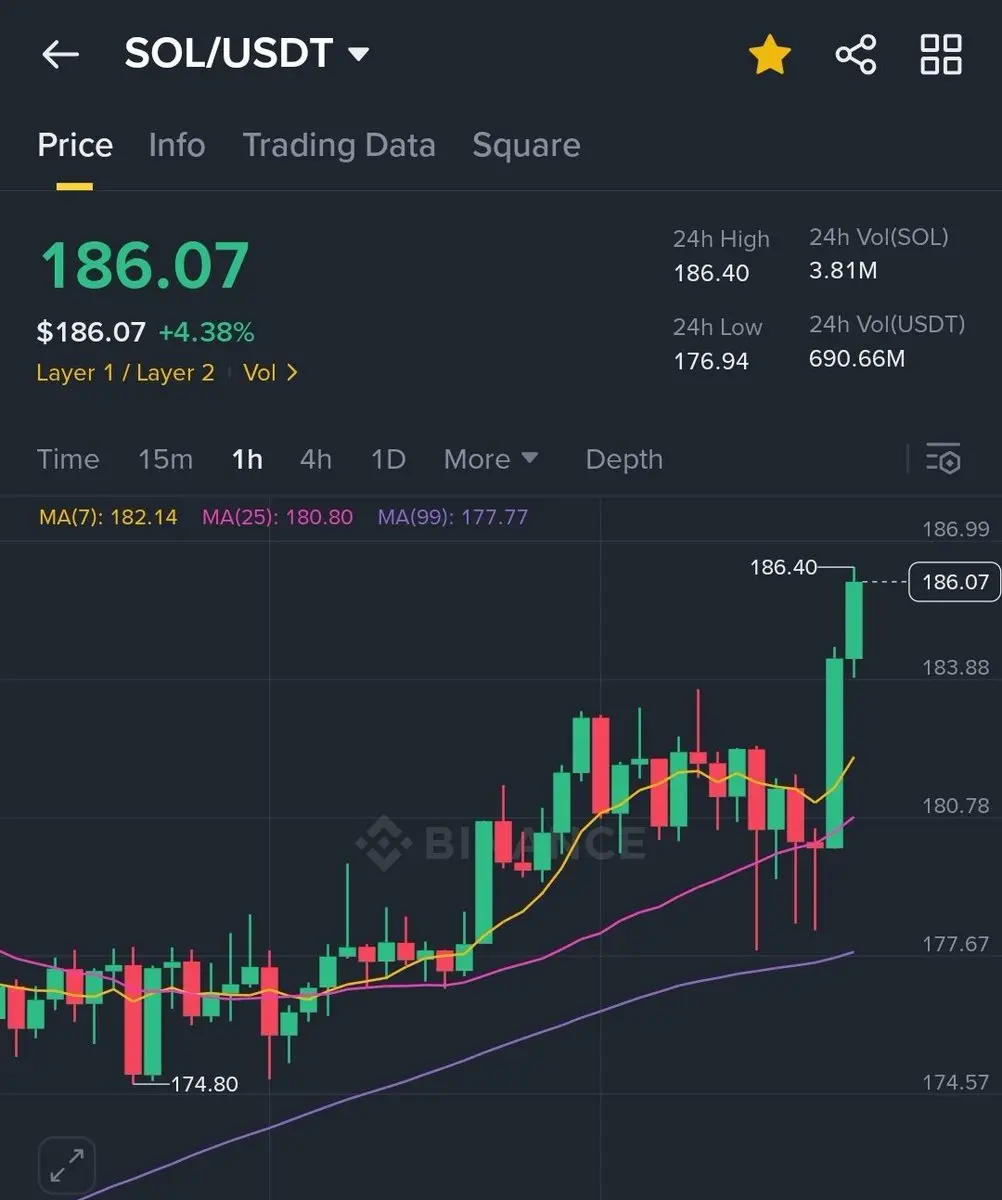Tap the 24h Vol(USDT) value 690.66M
1002x1200 pixels.
point(857,358)
